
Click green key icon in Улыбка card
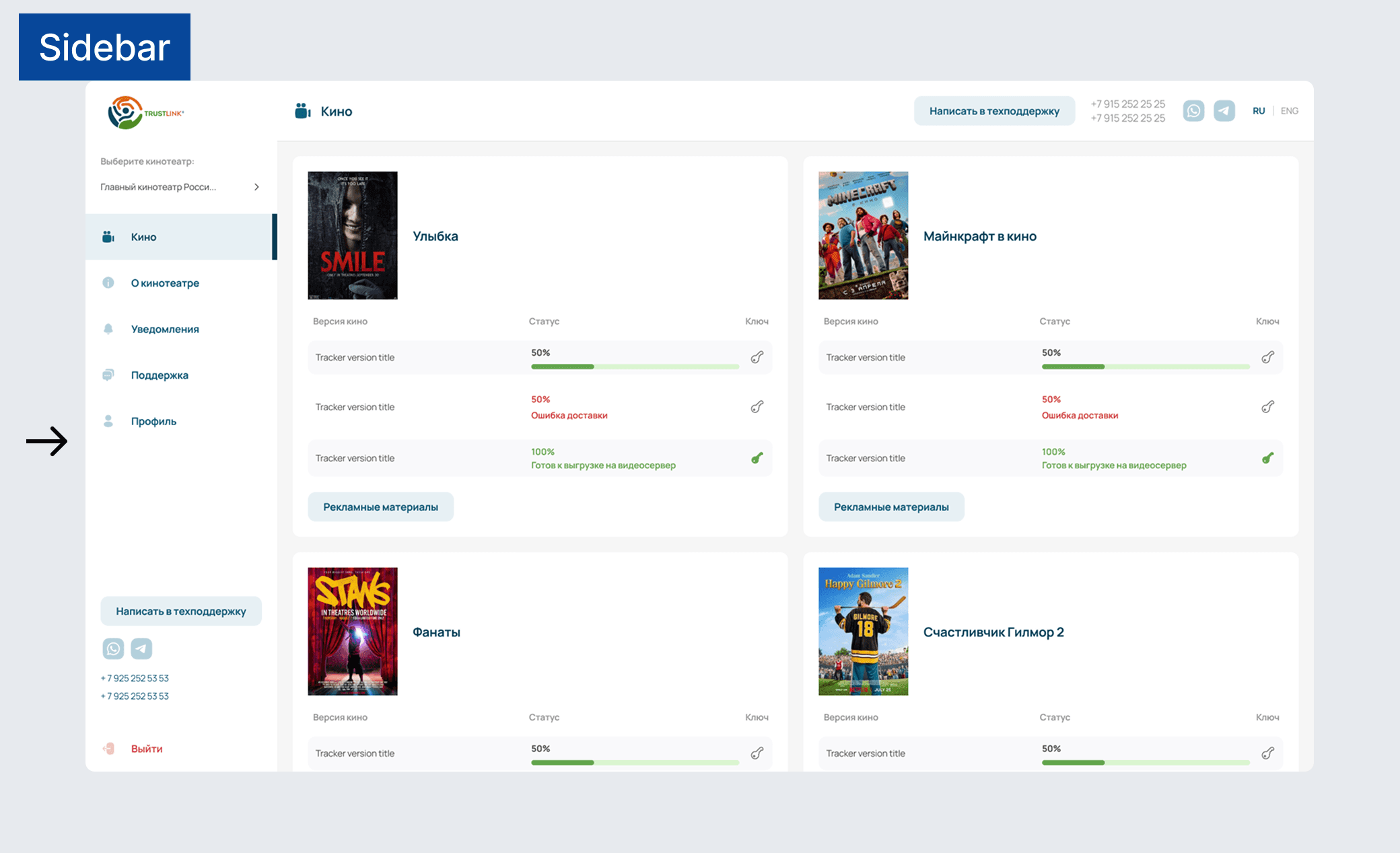pyautogui.click(x=757, y=458)
